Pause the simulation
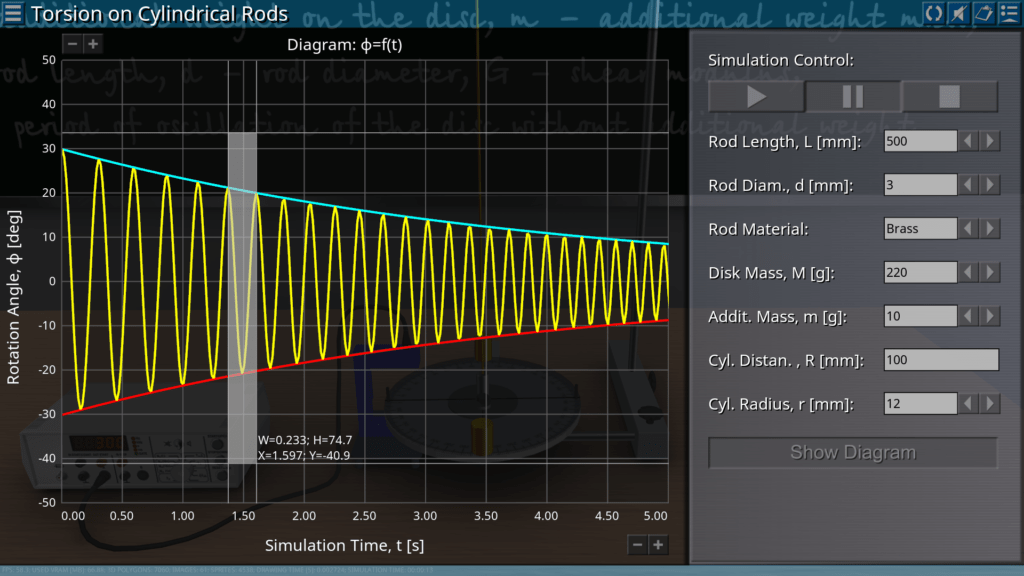 [x=853, y=97]
